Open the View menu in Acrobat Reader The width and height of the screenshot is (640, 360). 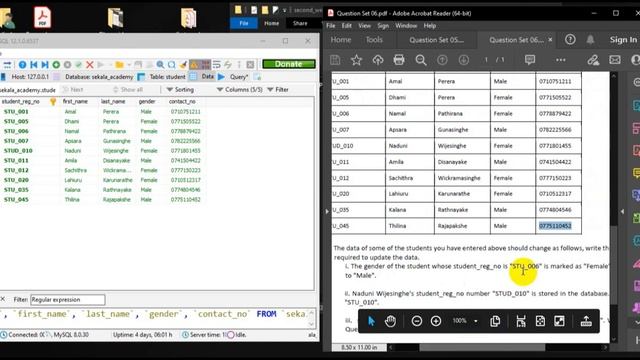click(364, 26)
